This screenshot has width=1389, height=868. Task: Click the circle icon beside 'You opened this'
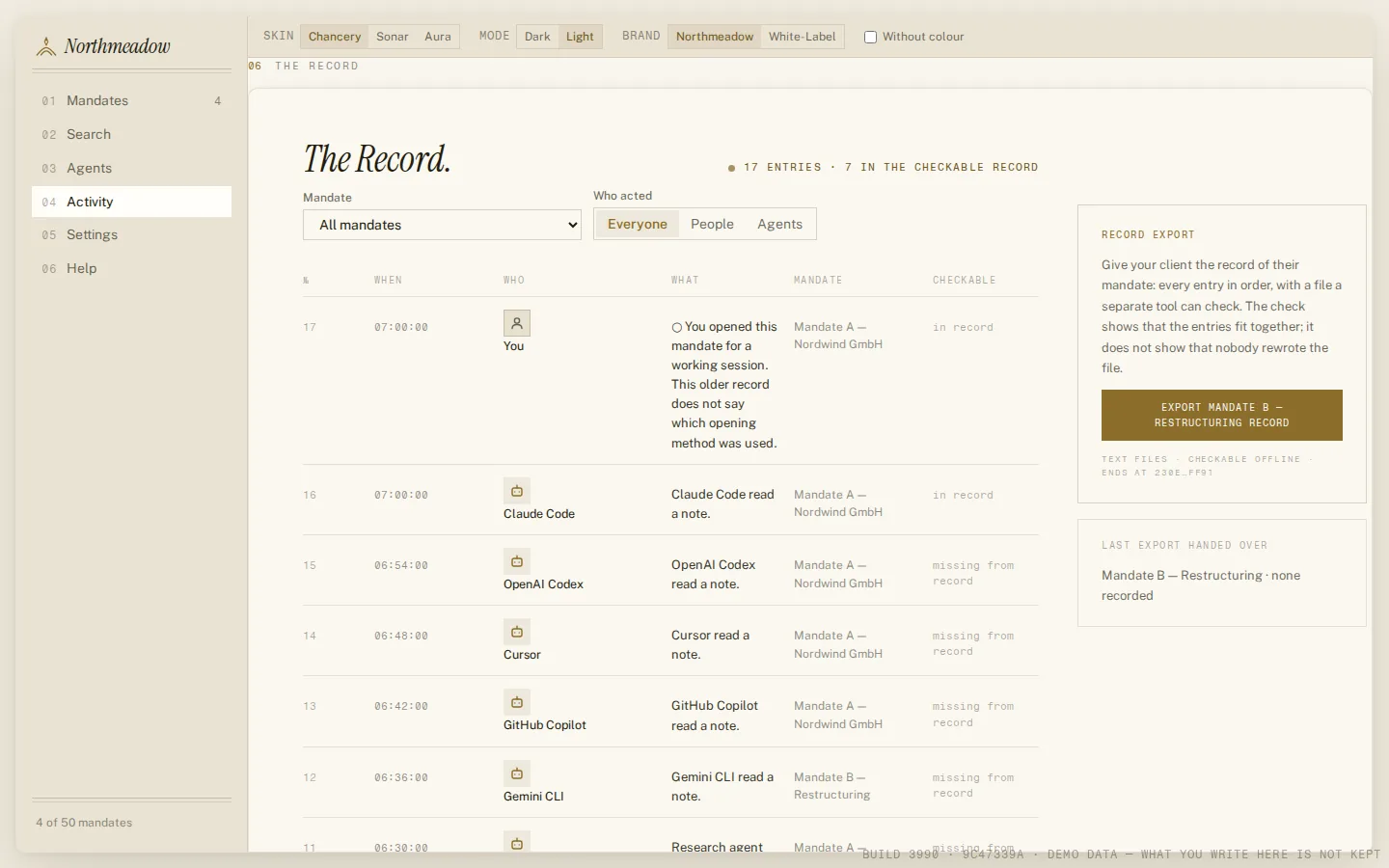tap(677, 327)
